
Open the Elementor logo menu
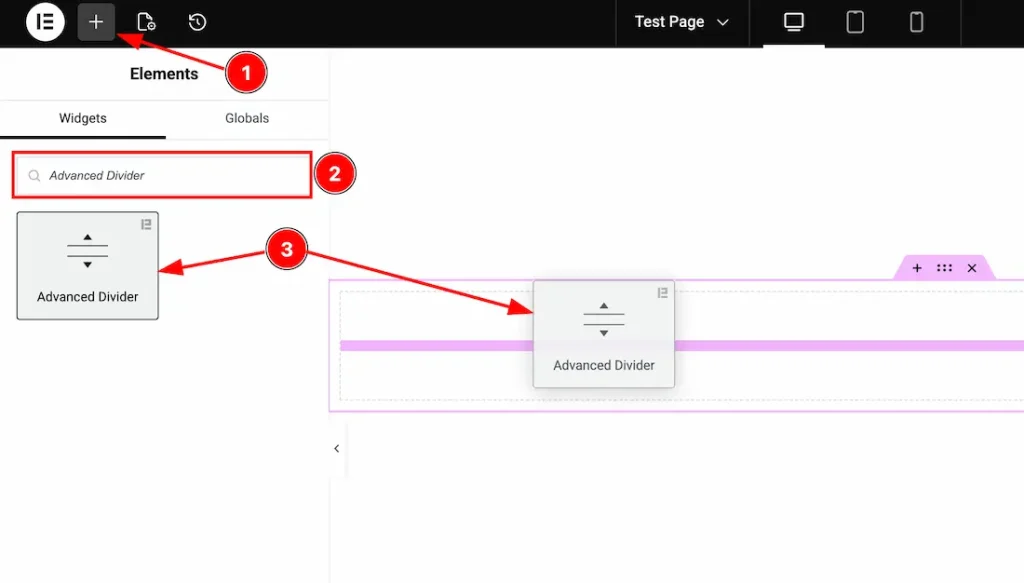coord(45,22)
